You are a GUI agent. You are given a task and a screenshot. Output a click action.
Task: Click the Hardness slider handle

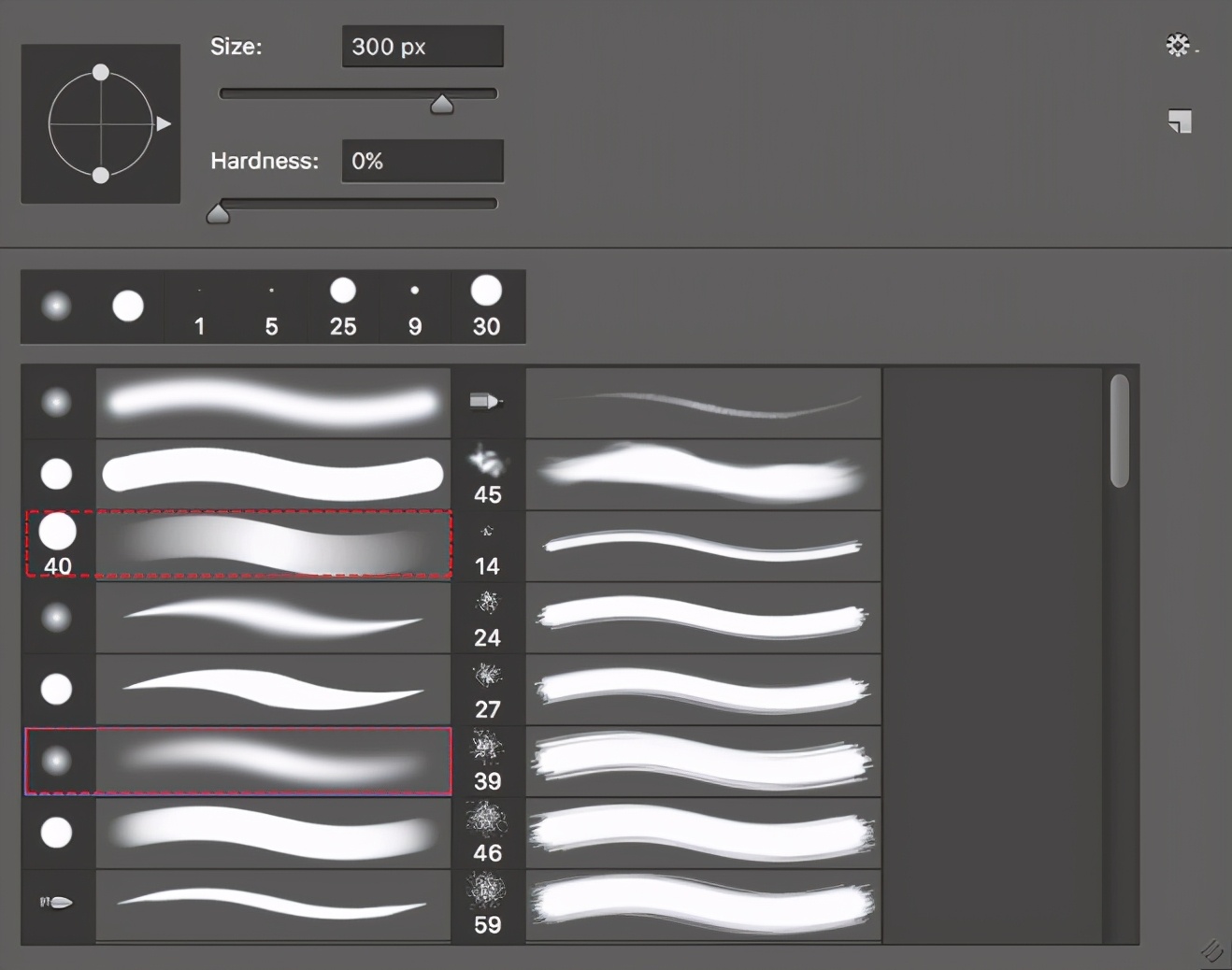click(x=218, y=214)
